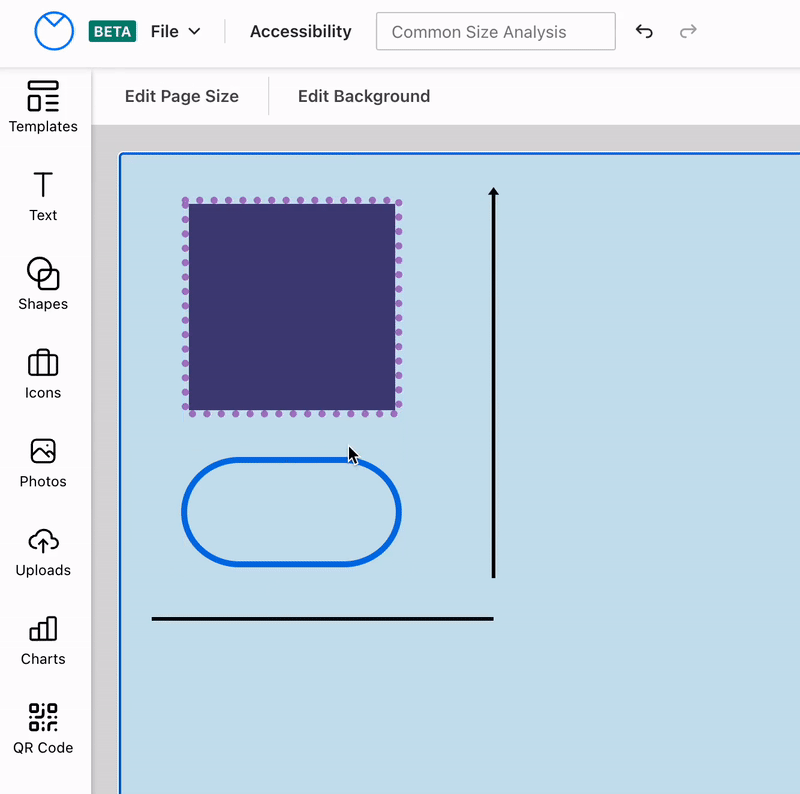Redo the last action
This screenshot has width=800, height=794.
click(688, 31)
